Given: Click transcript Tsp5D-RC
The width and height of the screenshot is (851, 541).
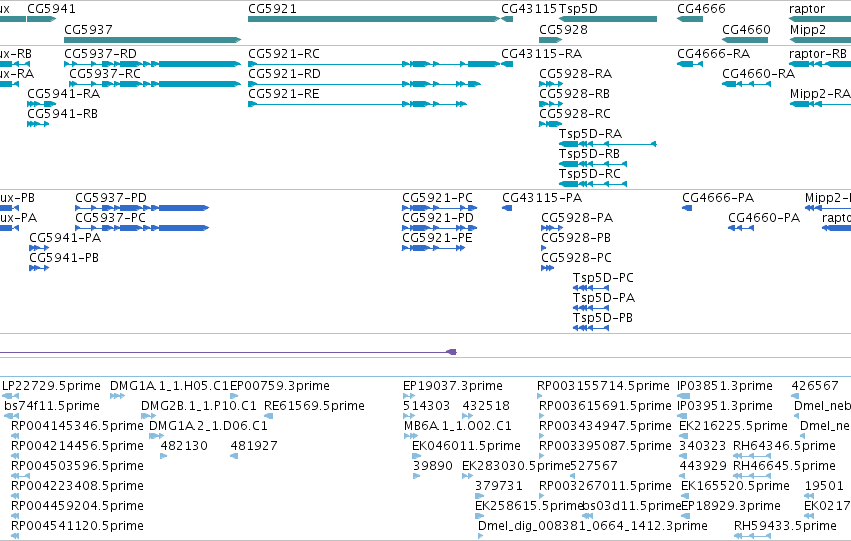Looking at the screenshot, I should (x=593, y=184).
